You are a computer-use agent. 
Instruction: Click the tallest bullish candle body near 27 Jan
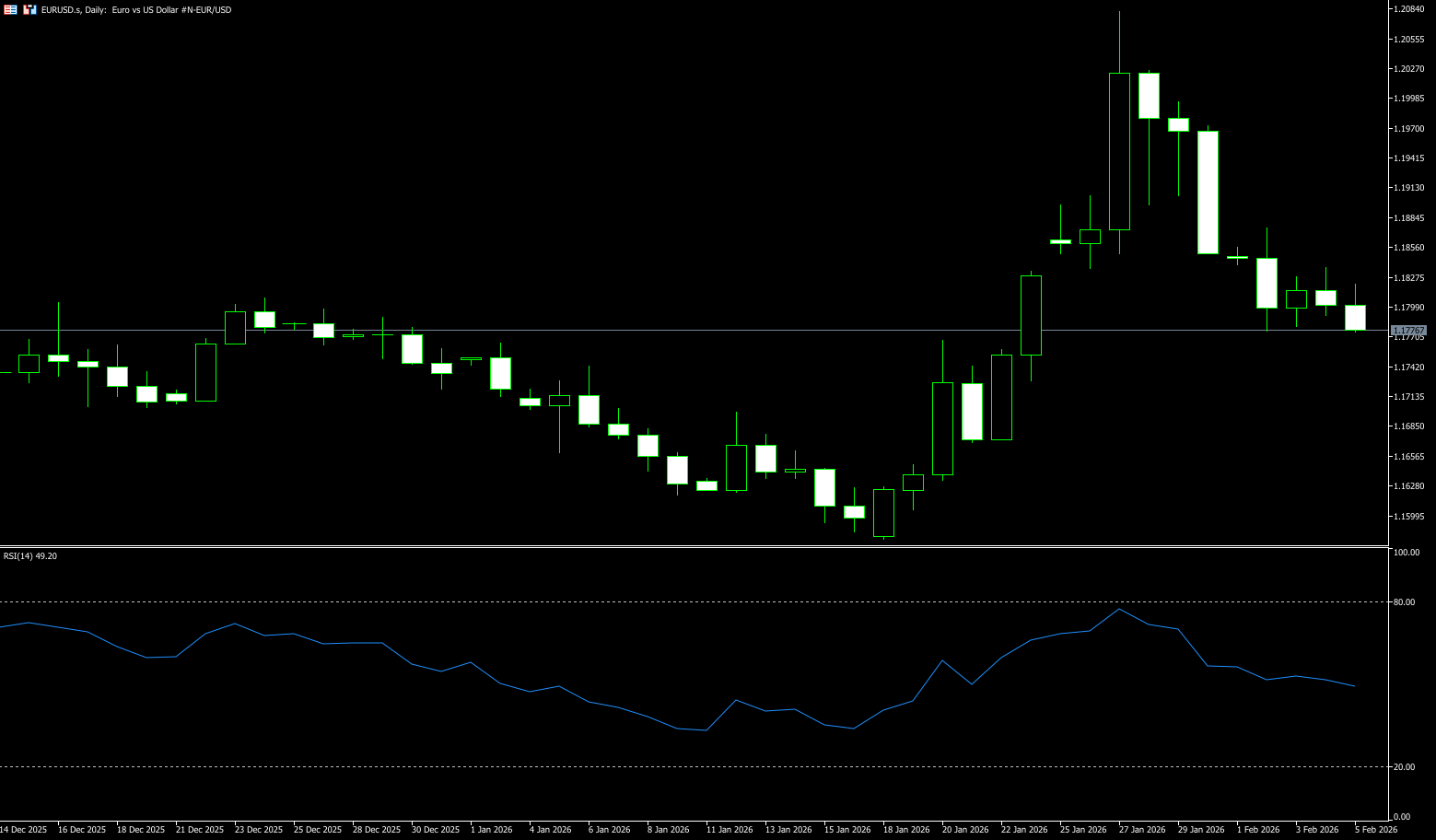pyautogui.click(x=1119, y=152)
